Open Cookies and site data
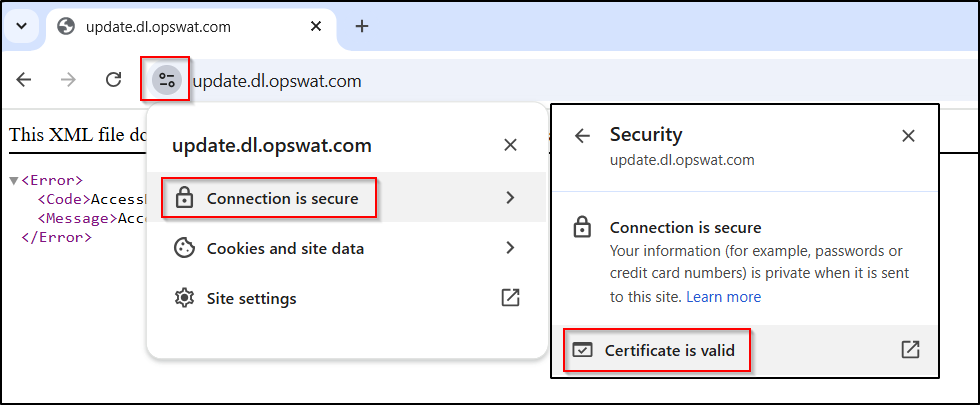The image size is (980, 405). pyautogui.click(x=347, y=248)
